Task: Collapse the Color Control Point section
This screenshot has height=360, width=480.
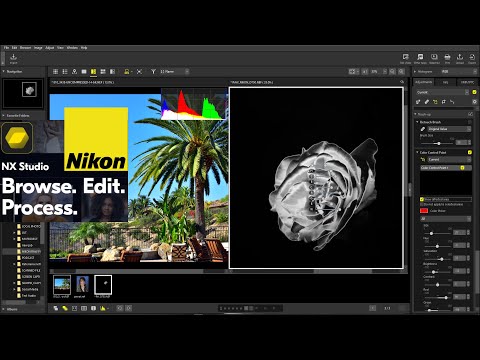Action: pyautogui.click(x=417, y=152)
